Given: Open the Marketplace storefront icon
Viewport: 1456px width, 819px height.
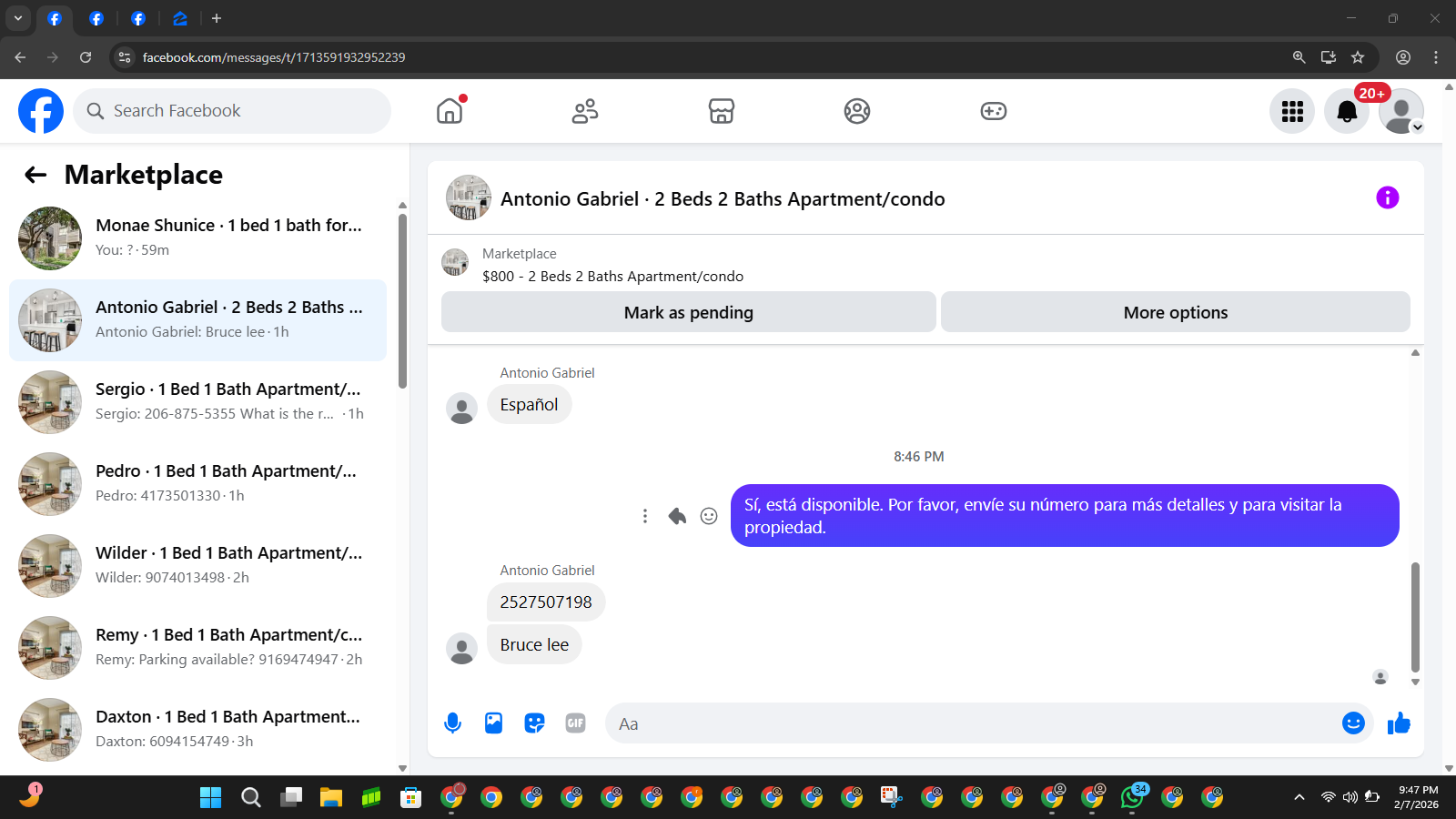Looking at the screenshot, I should 722,111.
